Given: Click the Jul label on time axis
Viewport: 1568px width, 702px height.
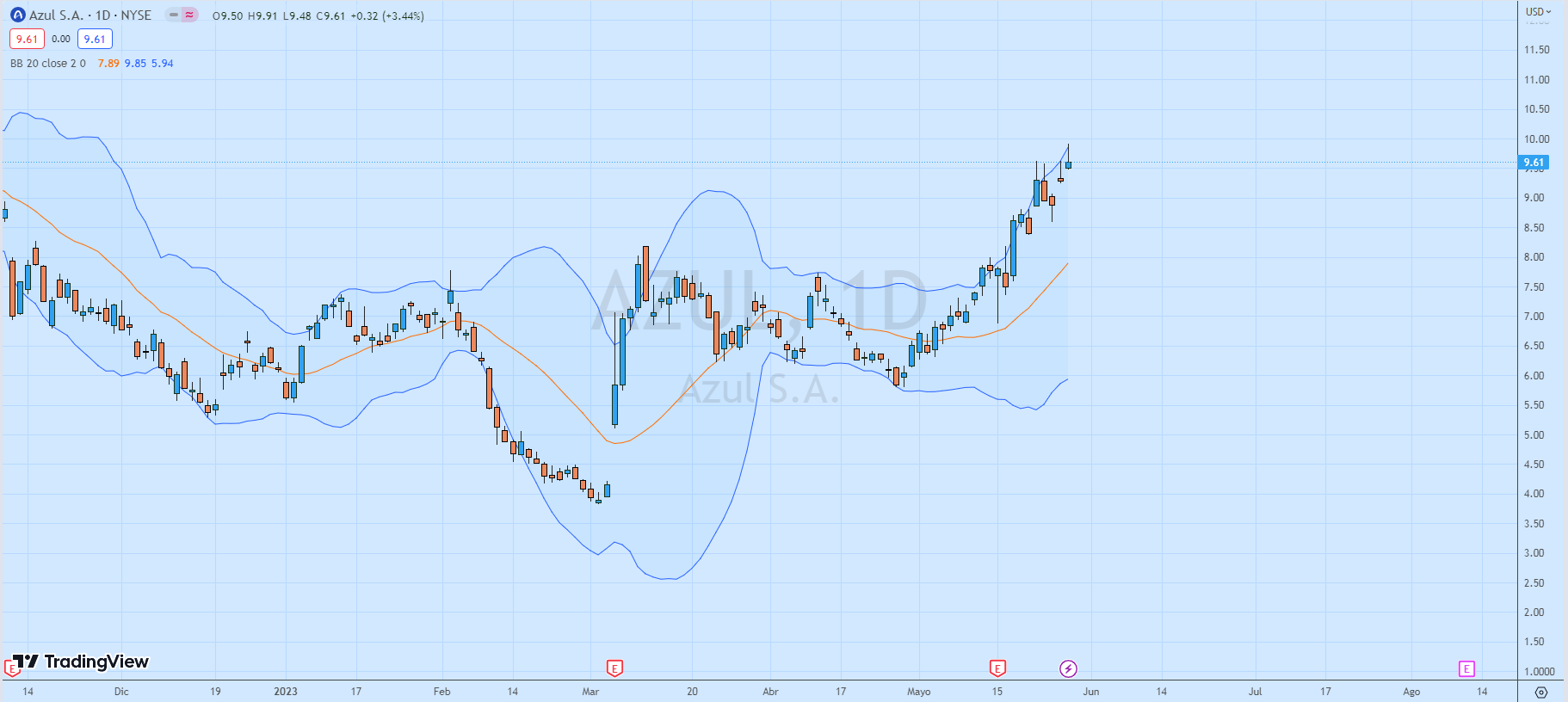Looking at the screenshot, I should point(1256,692).
